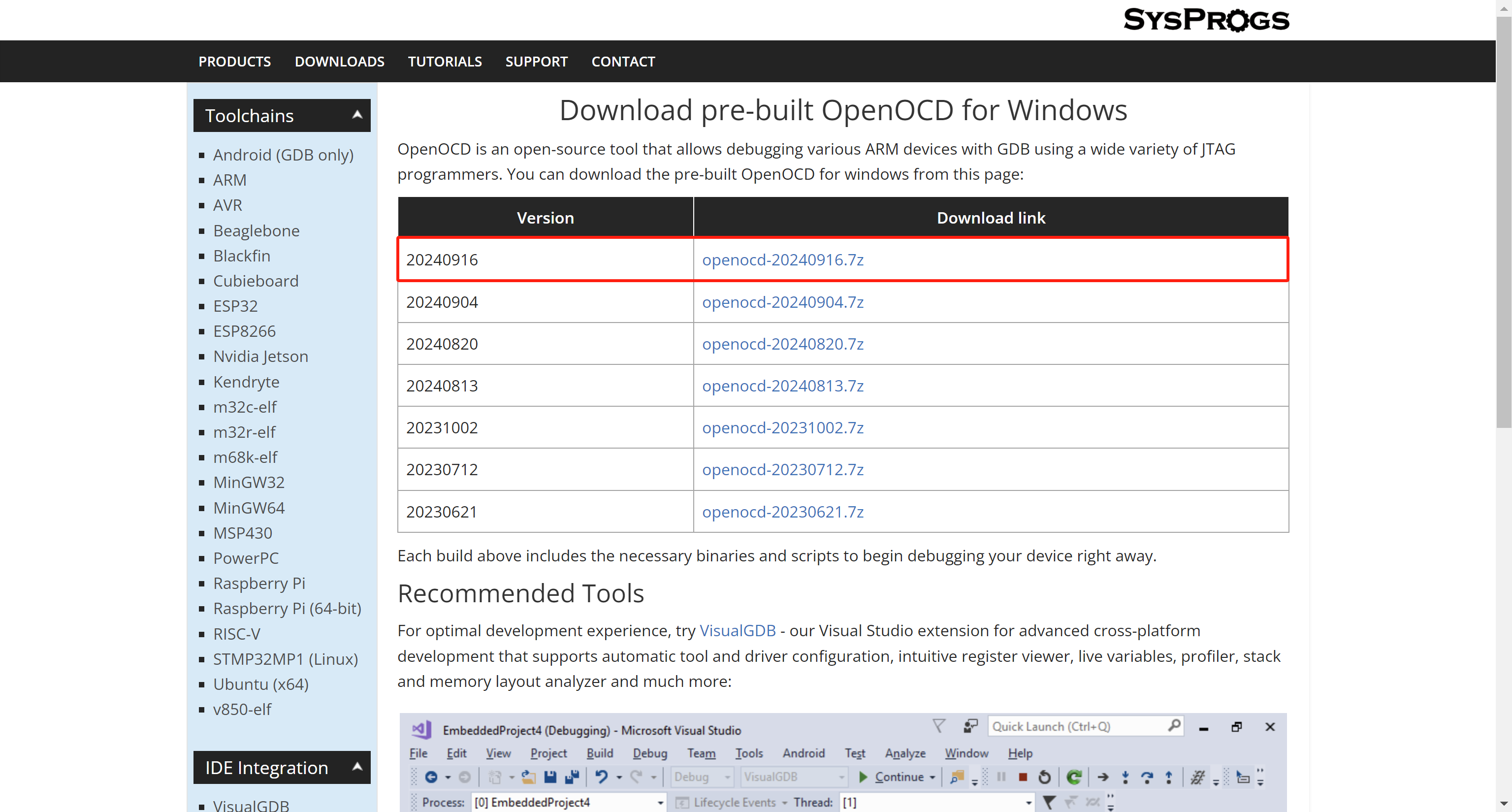
Task: Open the TUTORIALS menu
Action: 444,62
